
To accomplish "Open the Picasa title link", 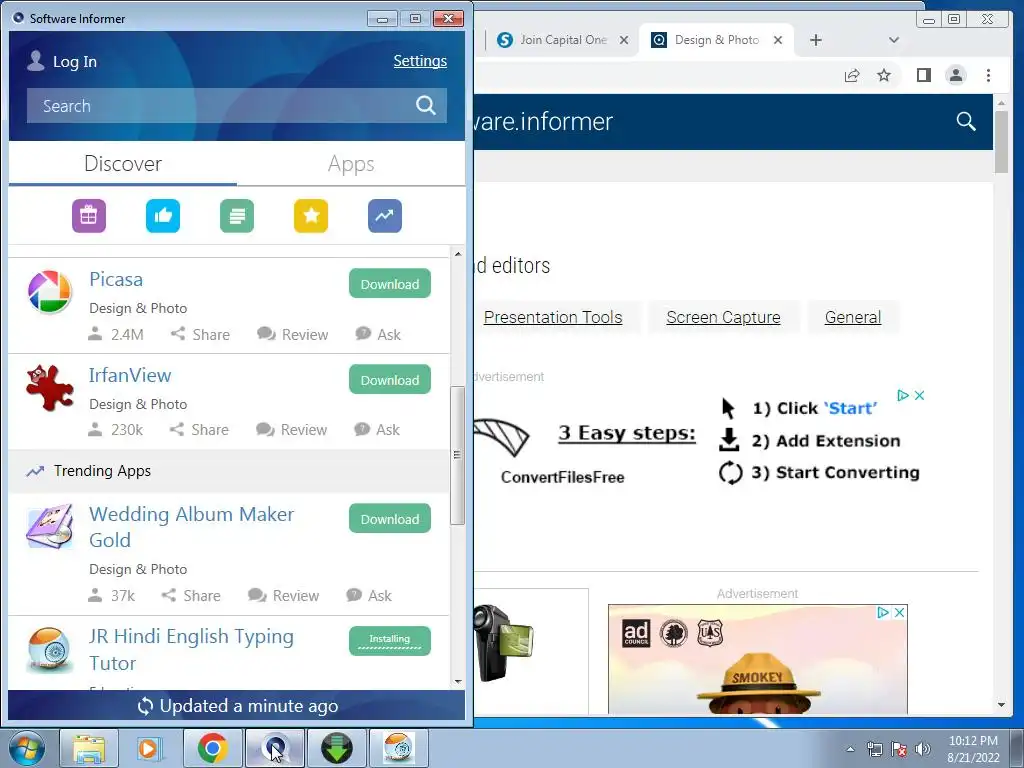I will [116, 279].
